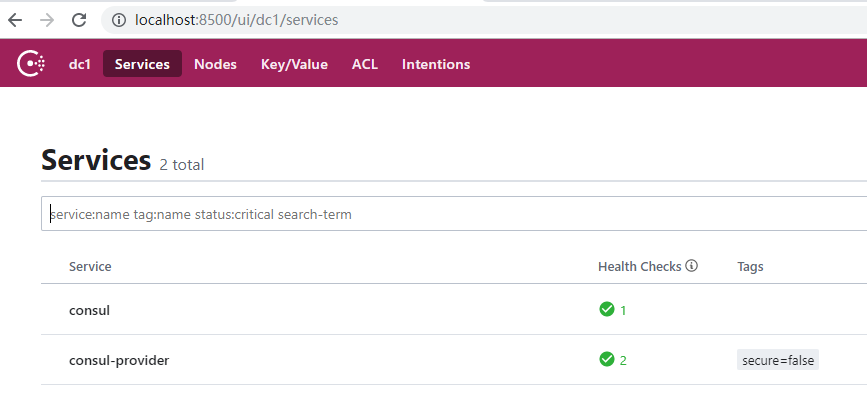The image size is (867, 399).
Task: Open the consul service link
Action: [89, 310]
